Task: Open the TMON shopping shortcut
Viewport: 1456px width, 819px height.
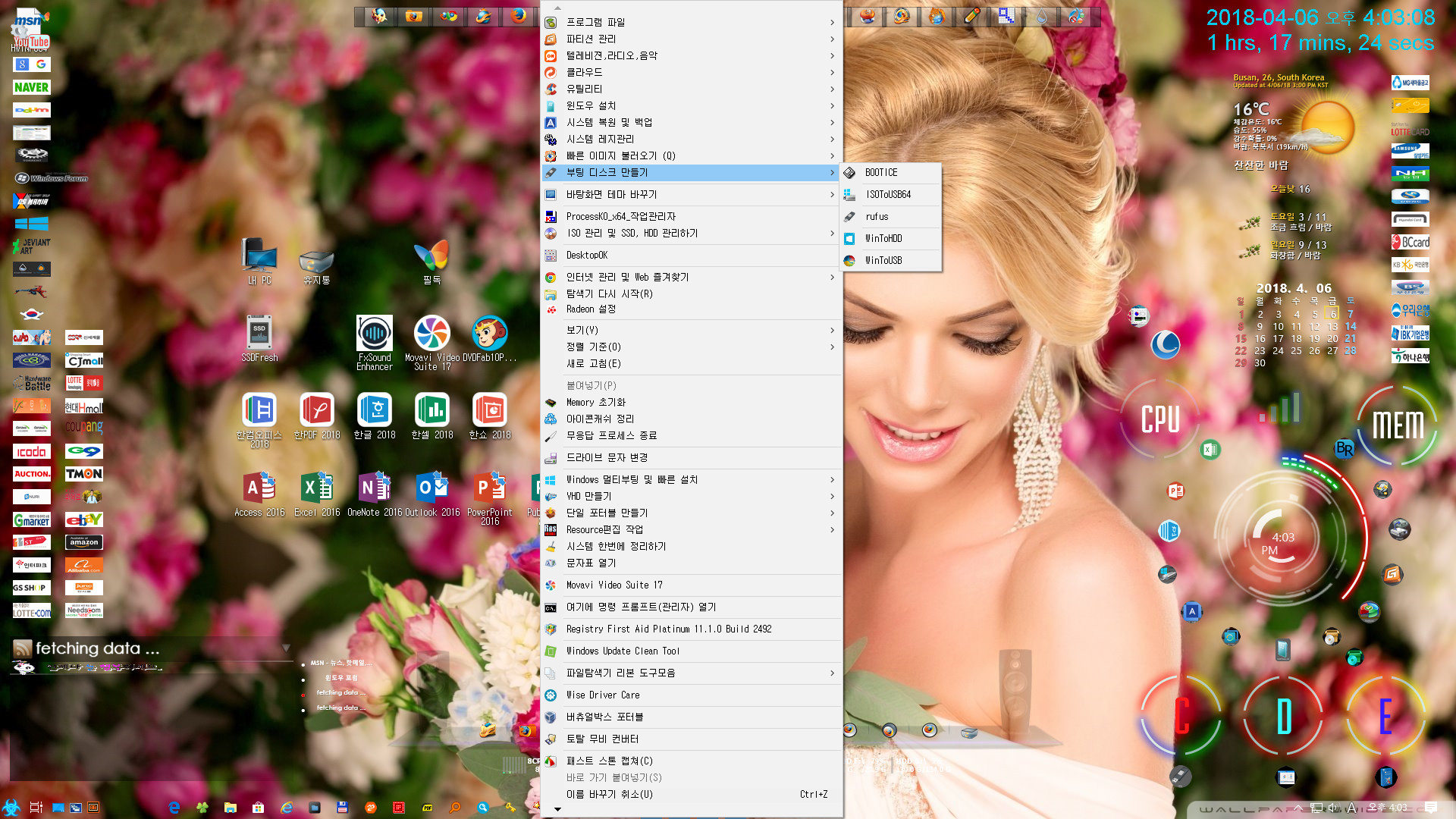Action: 84,474
